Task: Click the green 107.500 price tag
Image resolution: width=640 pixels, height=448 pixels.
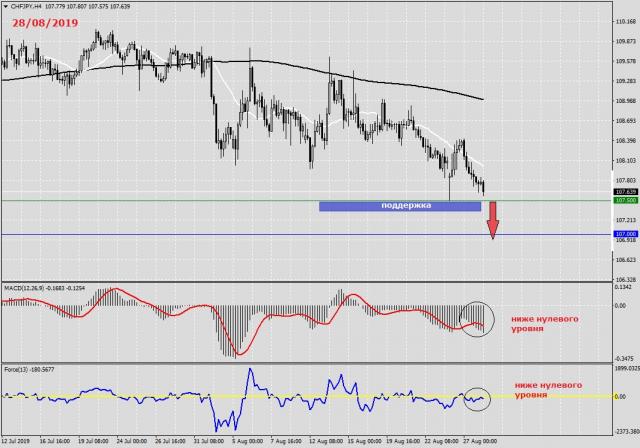Action: click(x=626, y=200)
